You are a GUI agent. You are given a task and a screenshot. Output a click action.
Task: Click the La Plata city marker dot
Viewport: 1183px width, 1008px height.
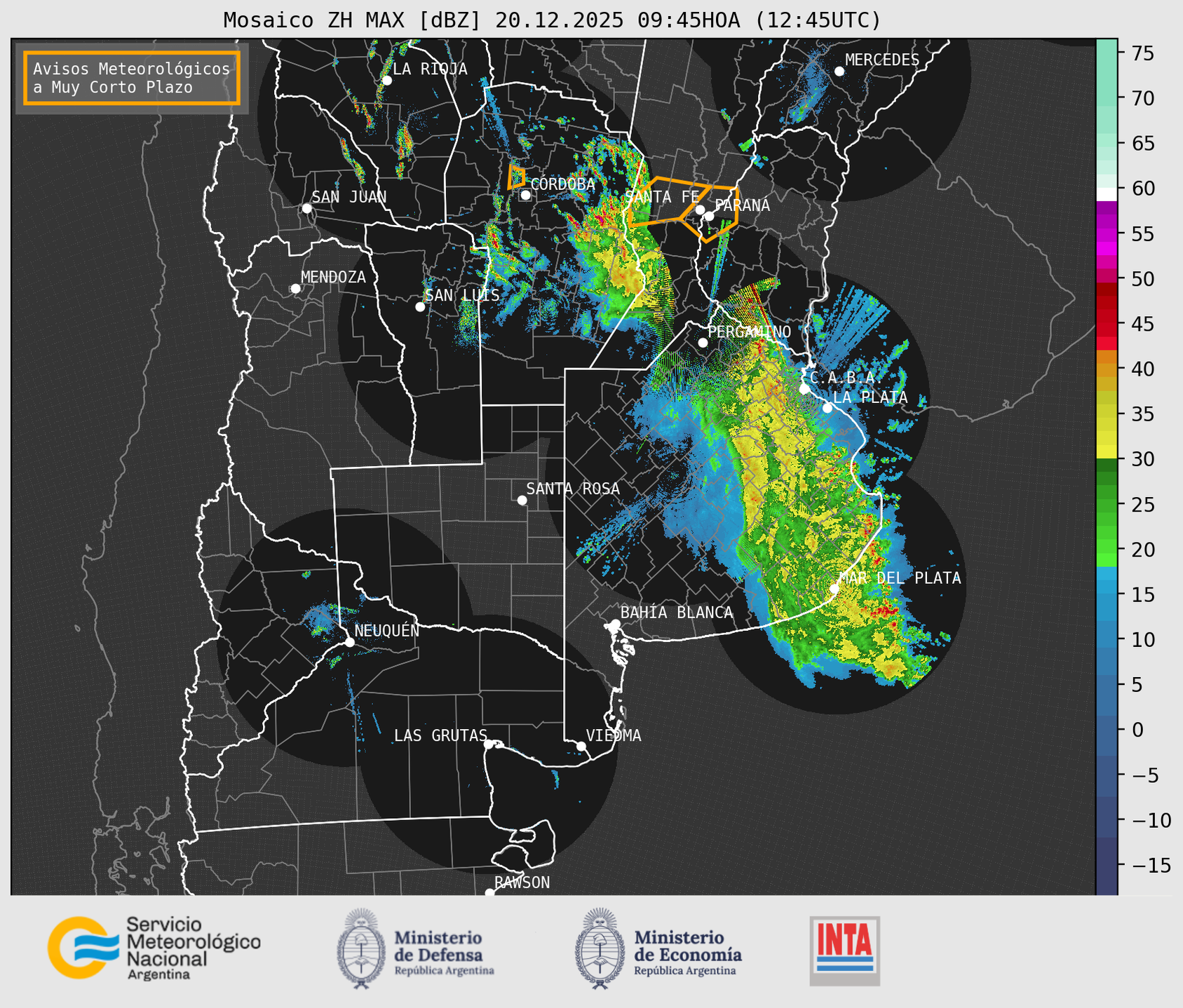(827, 408)
